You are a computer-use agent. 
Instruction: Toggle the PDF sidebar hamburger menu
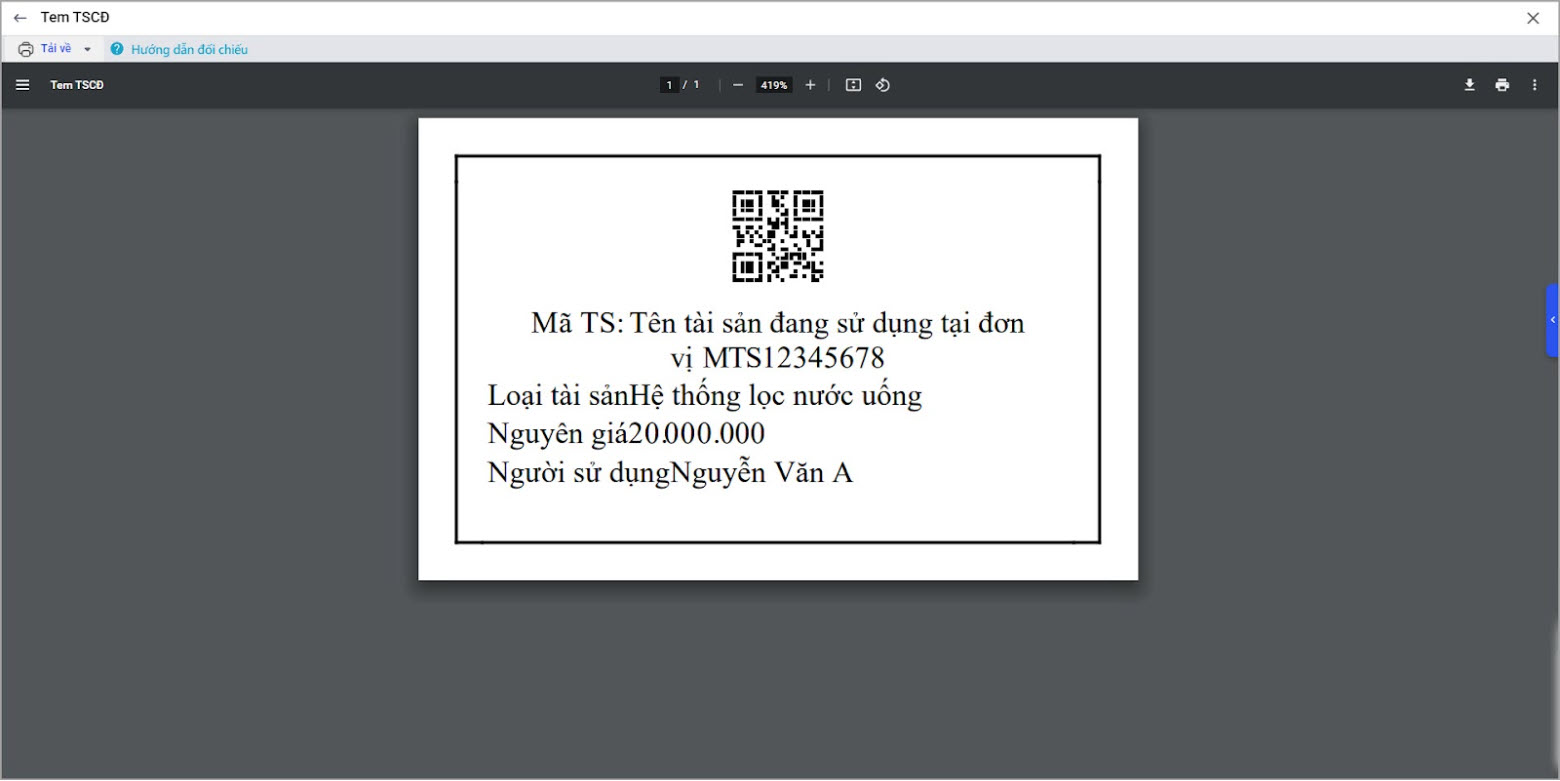tap(23, 85)
